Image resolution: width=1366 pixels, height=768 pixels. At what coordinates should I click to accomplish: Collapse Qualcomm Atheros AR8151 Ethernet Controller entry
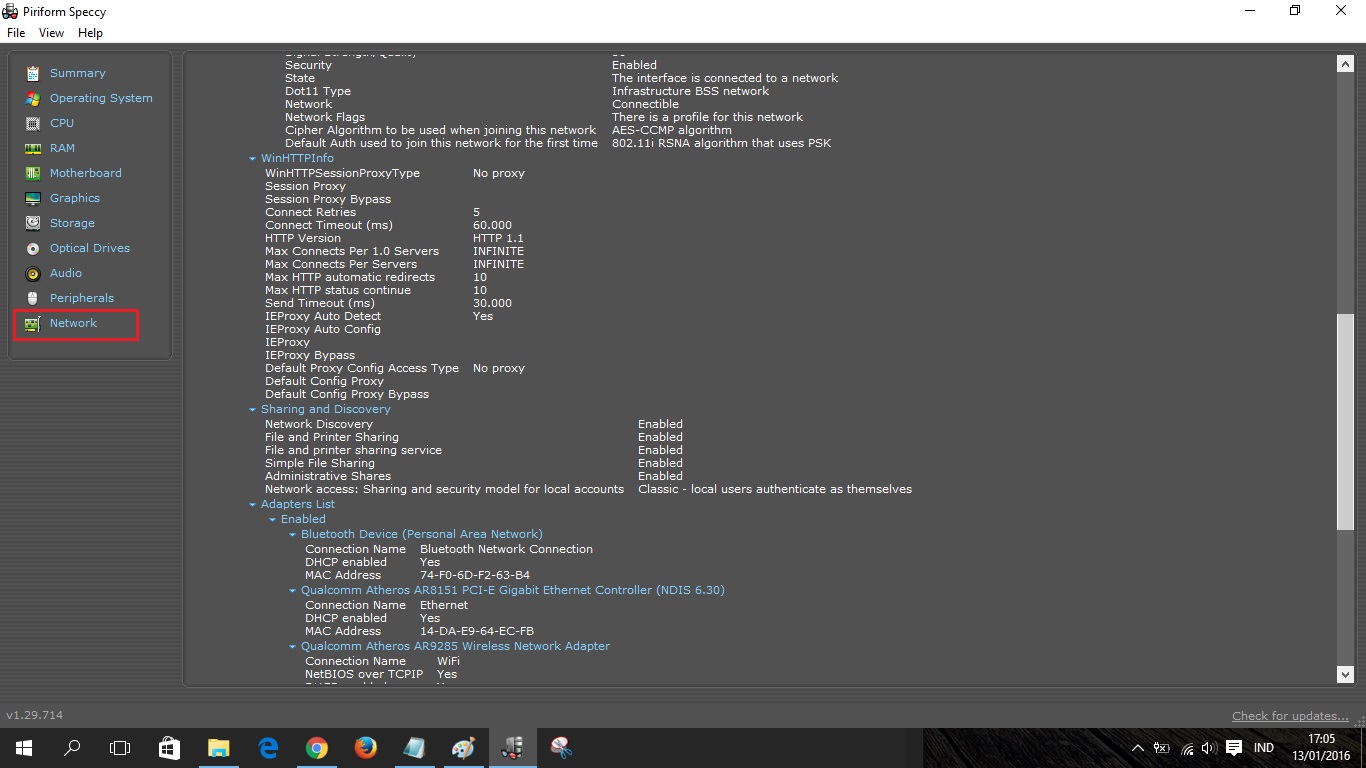[x=293, y=591]
